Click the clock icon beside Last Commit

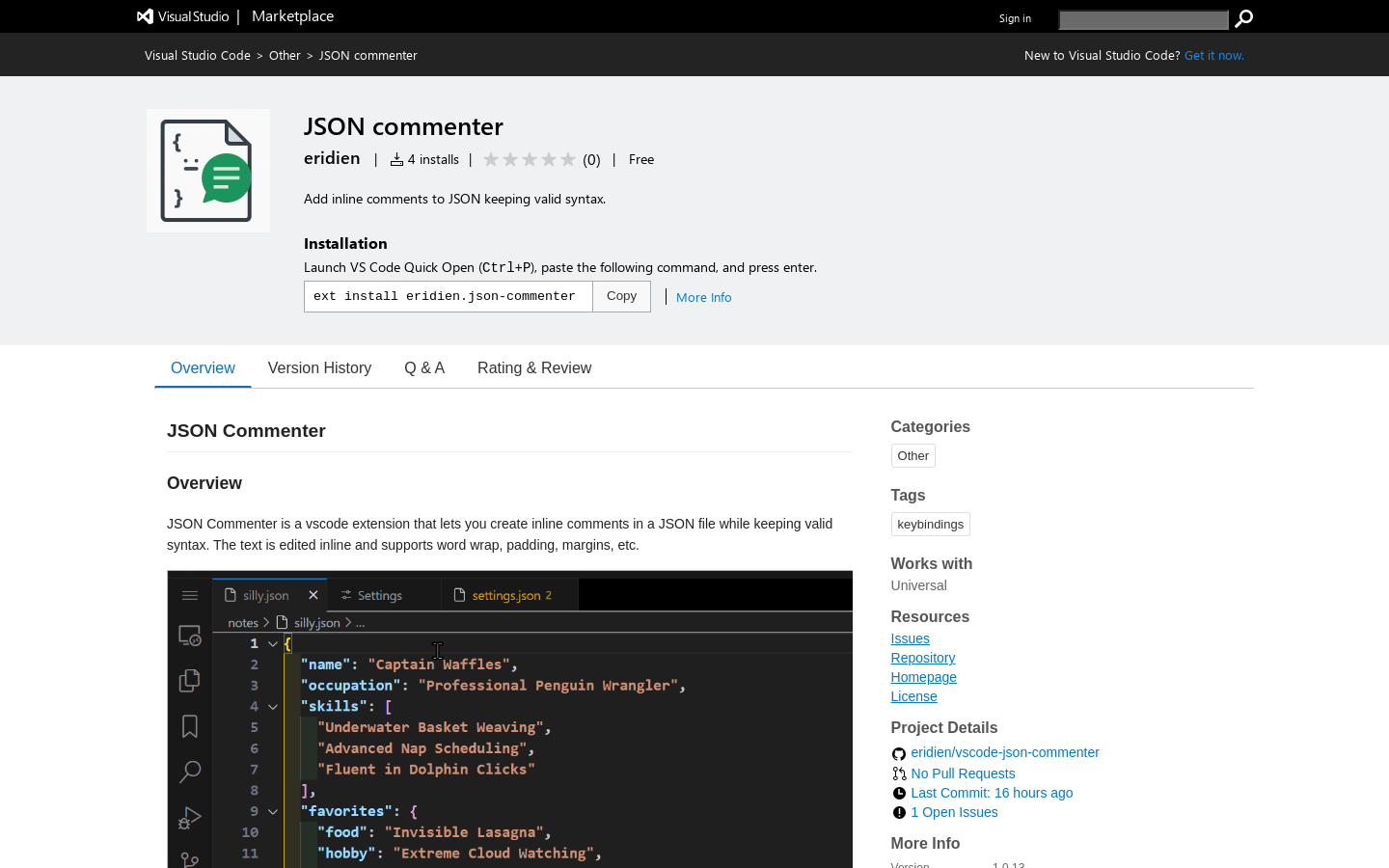click(x=899, y=793)
